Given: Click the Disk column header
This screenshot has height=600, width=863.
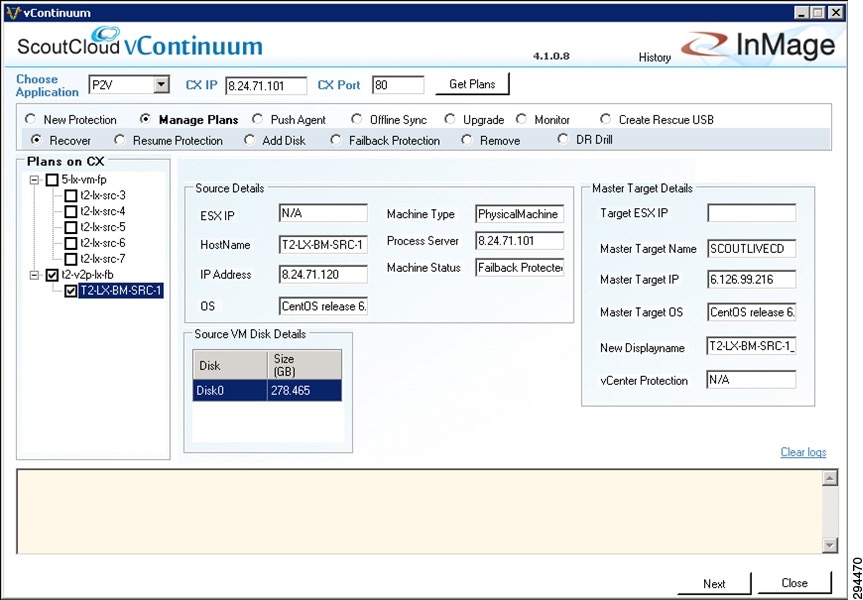Looking at the screenshot, I should (230, 365).
